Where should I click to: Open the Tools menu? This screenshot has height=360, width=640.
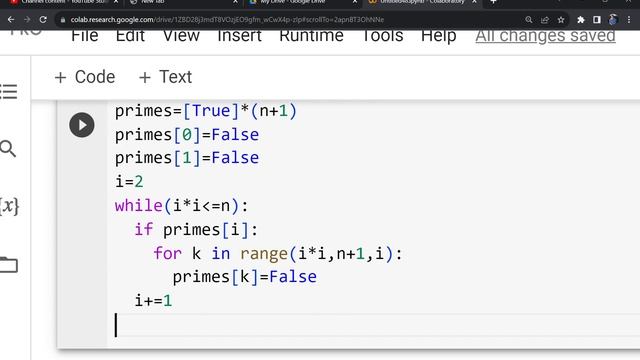tap(382, 36)
